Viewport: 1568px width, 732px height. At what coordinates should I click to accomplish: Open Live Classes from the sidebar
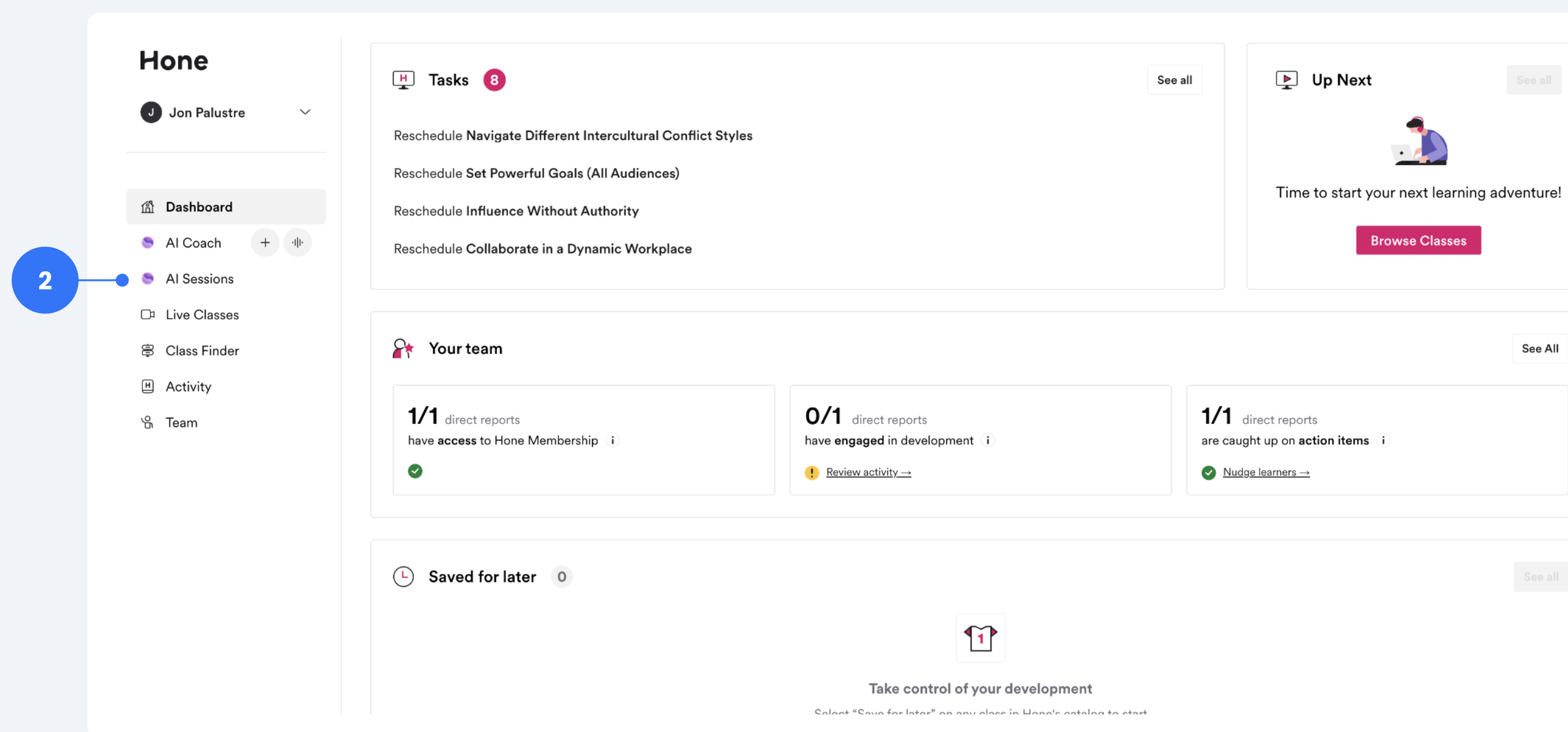point(201,314)
